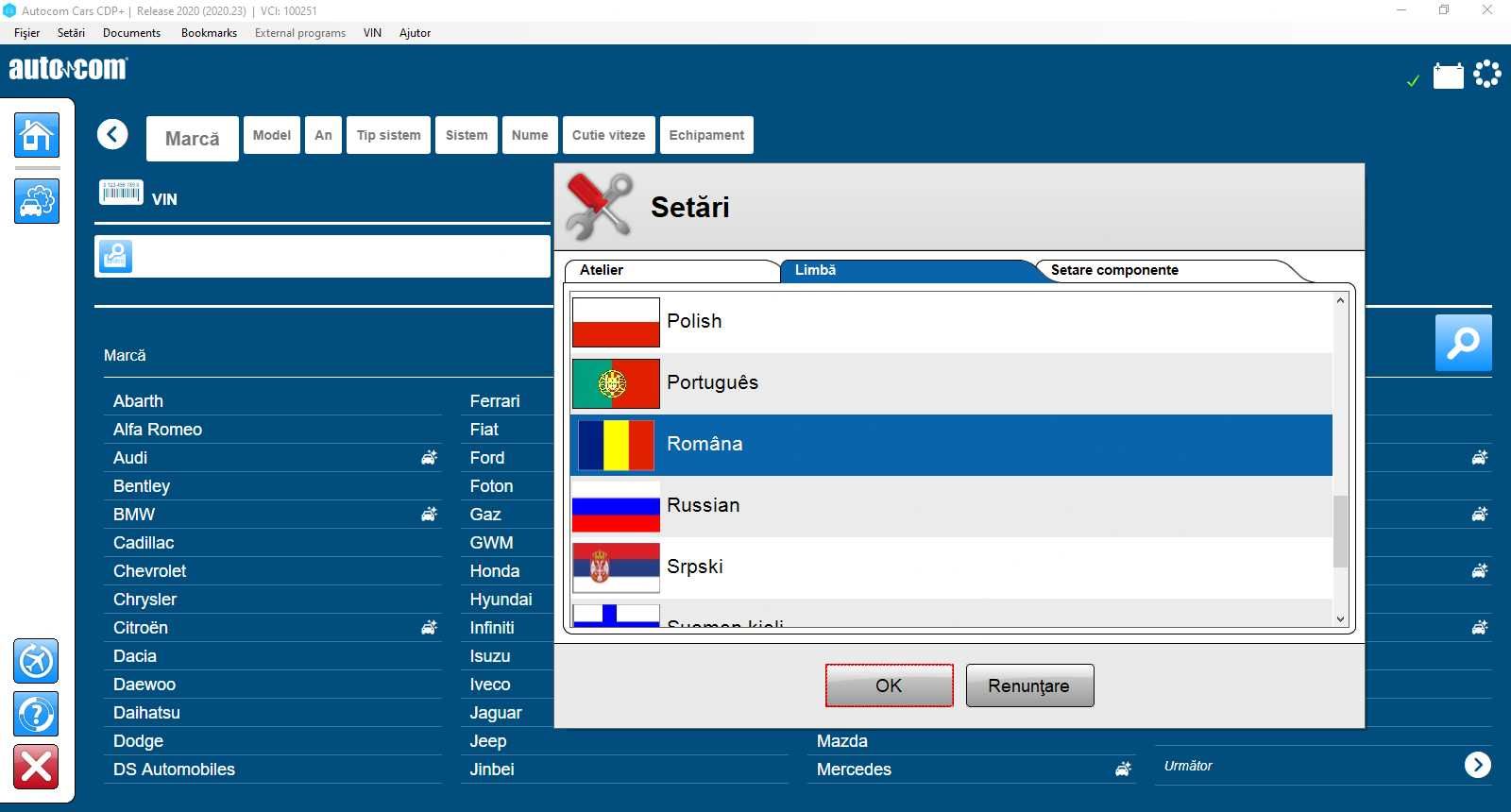1511x812 pixels.
Task: Click the up arrow of language list scrollbar
Action: 1340,300
